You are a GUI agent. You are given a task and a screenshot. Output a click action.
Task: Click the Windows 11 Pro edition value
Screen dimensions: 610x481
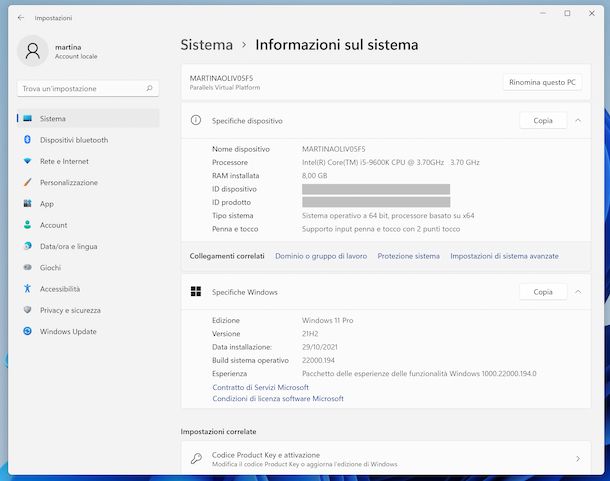[328, 320]
